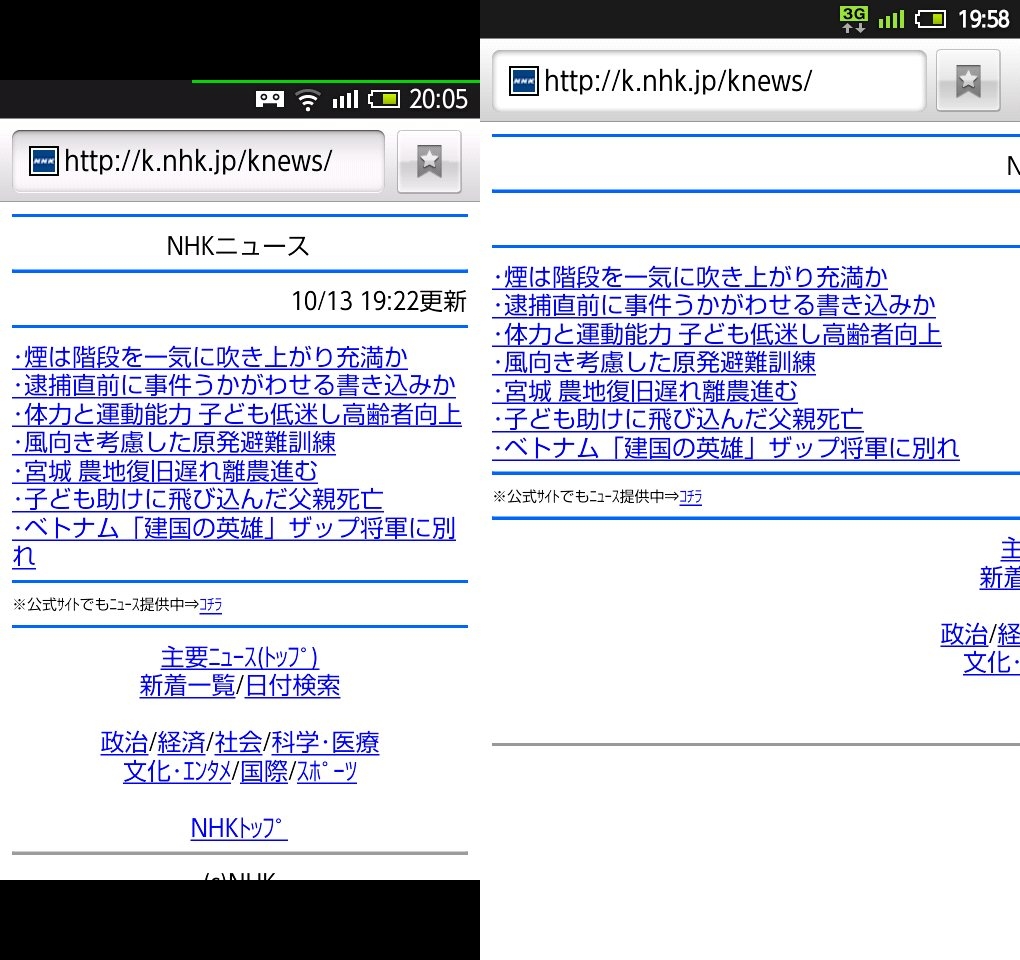The height and width of the screenshot is (960, 1020).
Task: Open left link 宮城 農地復旧遅れ離農進む
Action: tap(165, 471)
